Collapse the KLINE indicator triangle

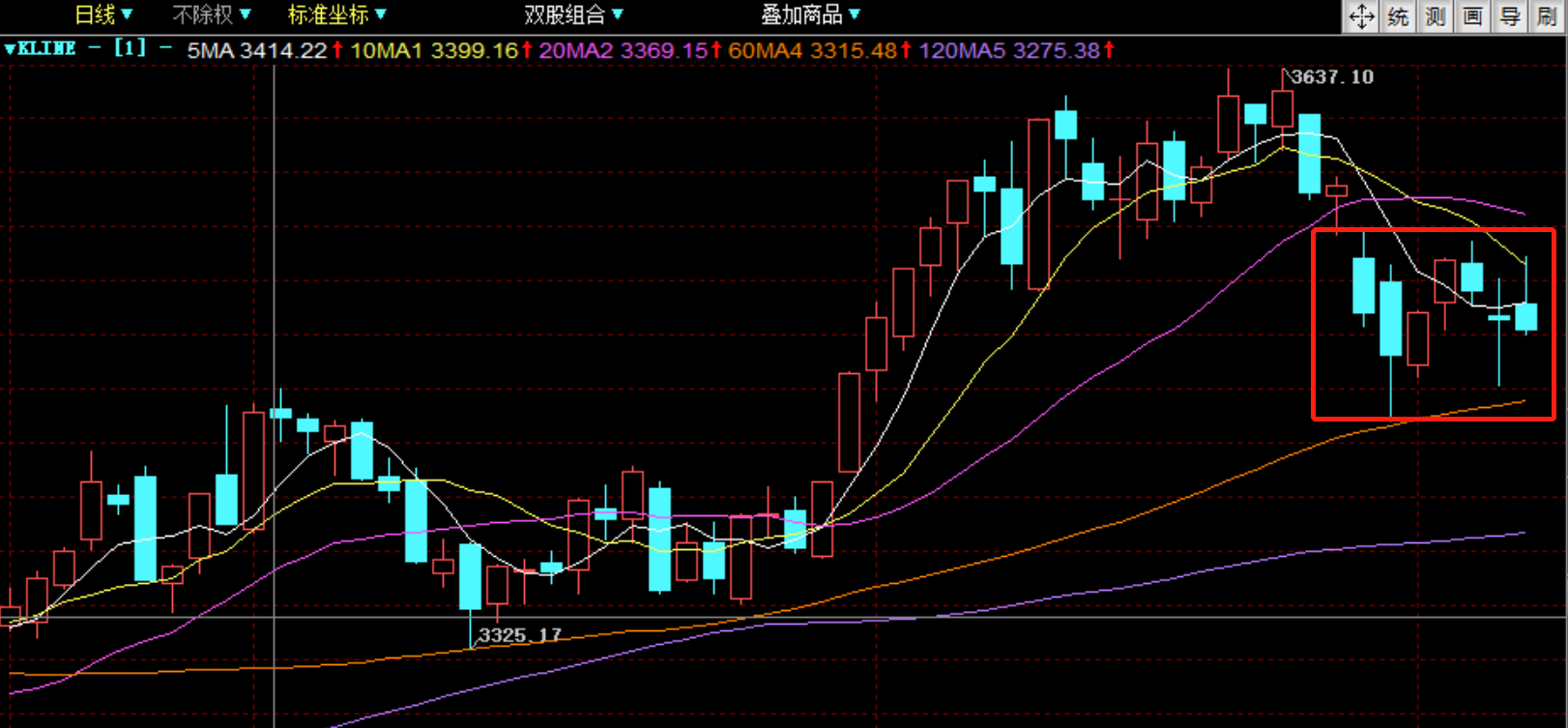pyautogui.click(x=10, y=48)
